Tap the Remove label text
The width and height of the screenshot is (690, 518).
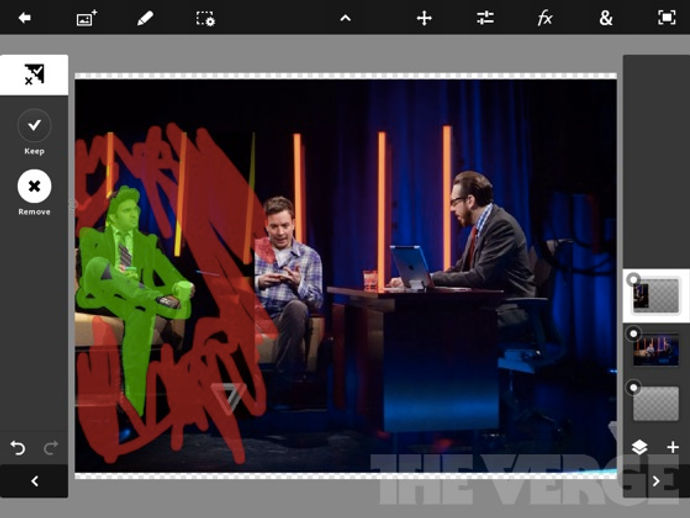(x=34, y=212)
